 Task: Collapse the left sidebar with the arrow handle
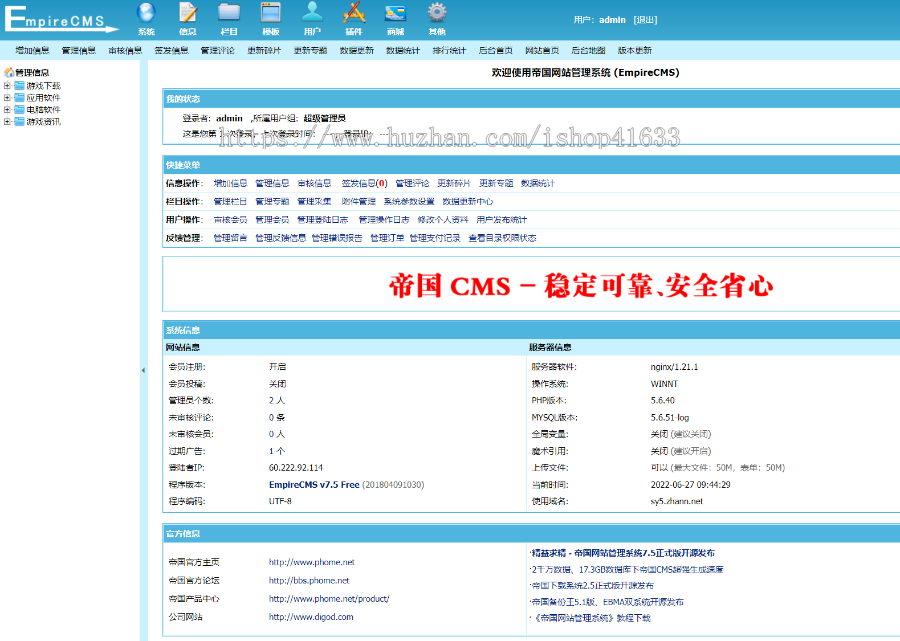coord(143,370)
